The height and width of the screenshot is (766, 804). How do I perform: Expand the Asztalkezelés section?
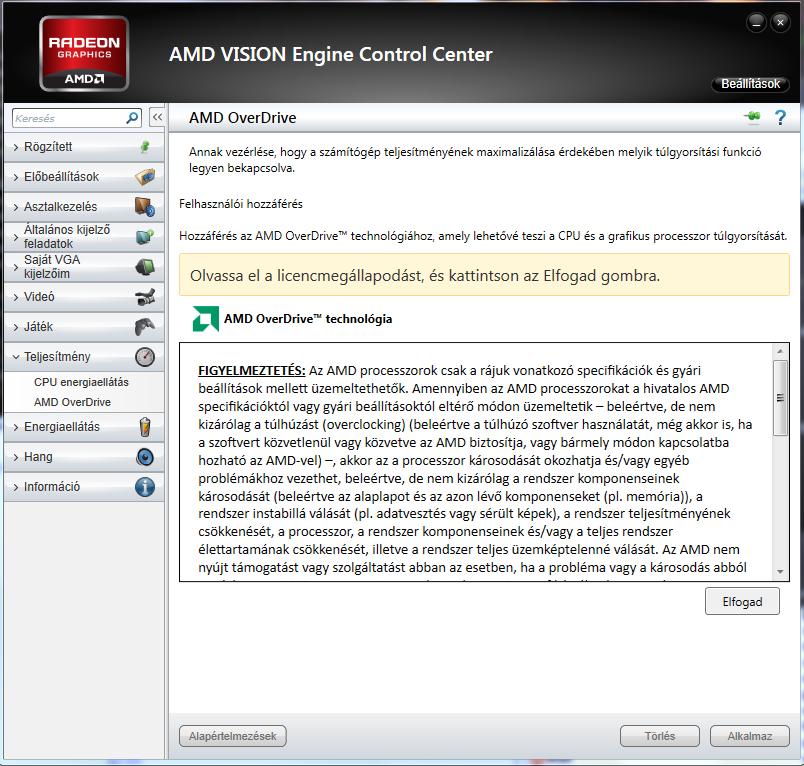[84, 207]
